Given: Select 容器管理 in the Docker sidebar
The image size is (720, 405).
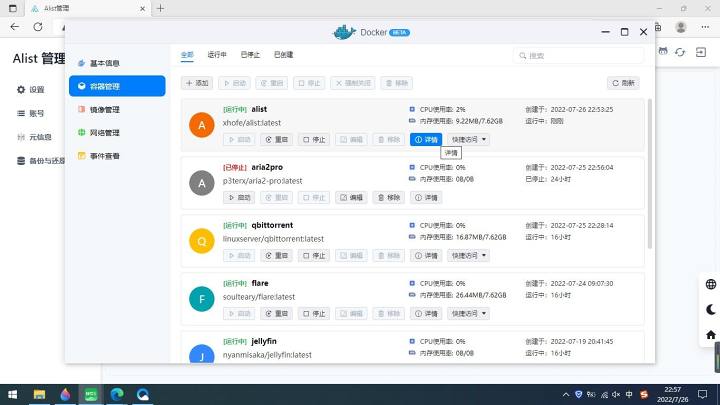Looking at the screenshot, I should [117, 86].
